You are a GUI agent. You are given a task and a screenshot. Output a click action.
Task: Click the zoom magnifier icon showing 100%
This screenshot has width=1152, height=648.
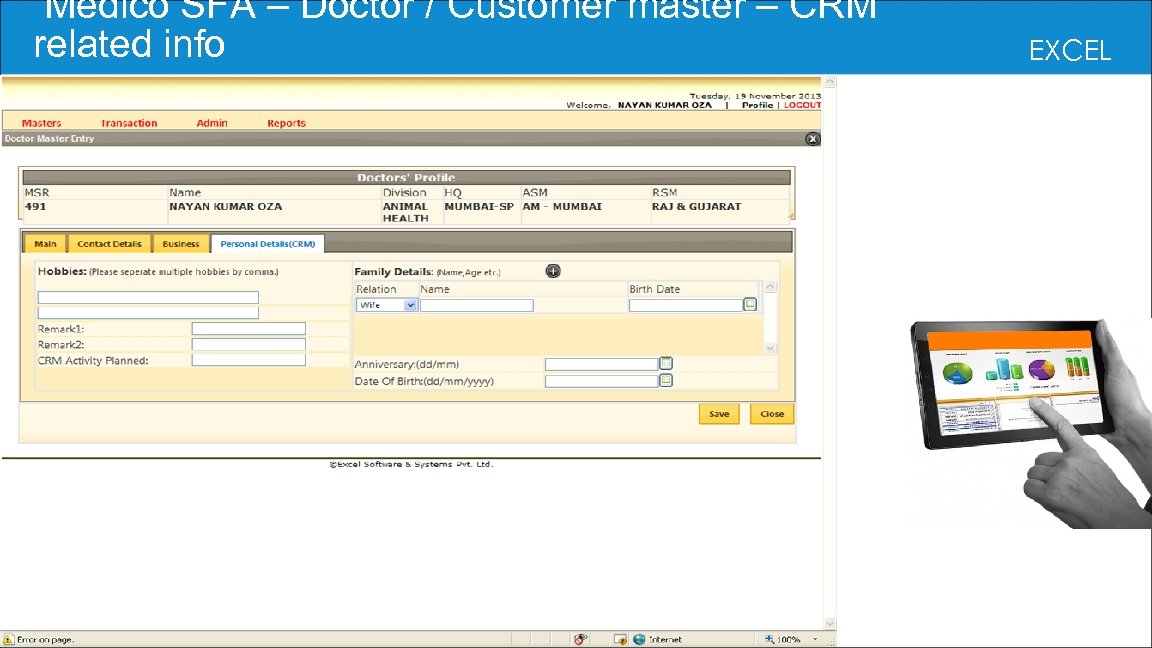769,638
